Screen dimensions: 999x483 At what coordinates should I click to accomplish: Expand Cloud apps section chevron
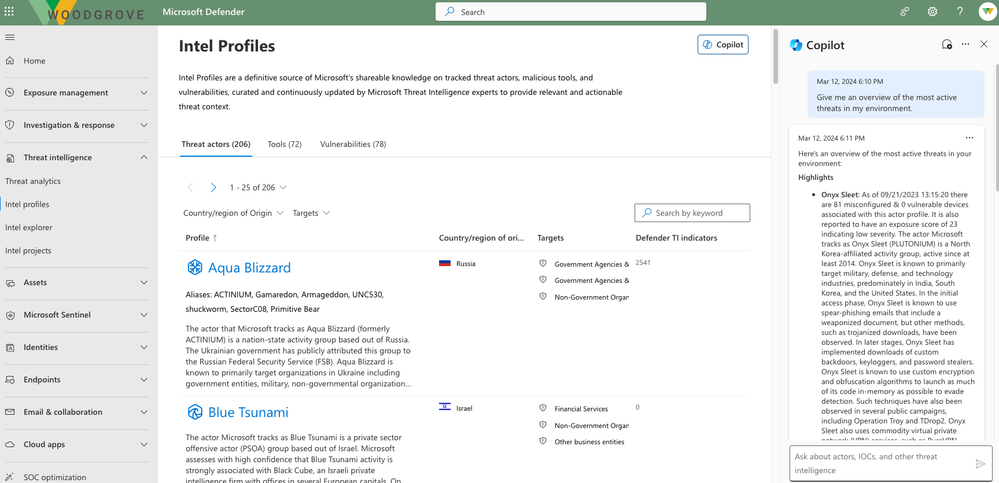click(144, 445)
